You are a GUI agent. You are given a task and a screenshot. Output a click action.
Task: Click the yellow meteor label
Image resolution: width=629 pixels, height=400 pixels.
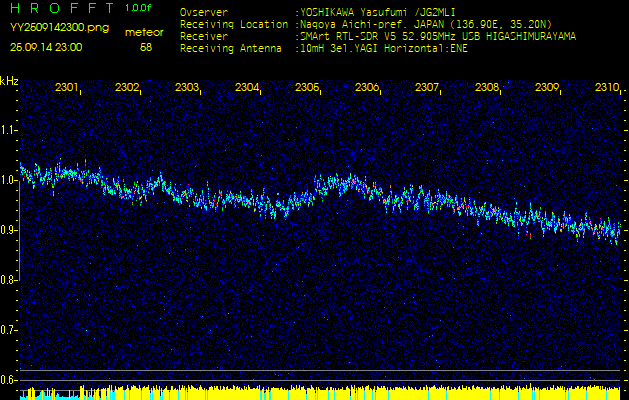pos(146,32)
